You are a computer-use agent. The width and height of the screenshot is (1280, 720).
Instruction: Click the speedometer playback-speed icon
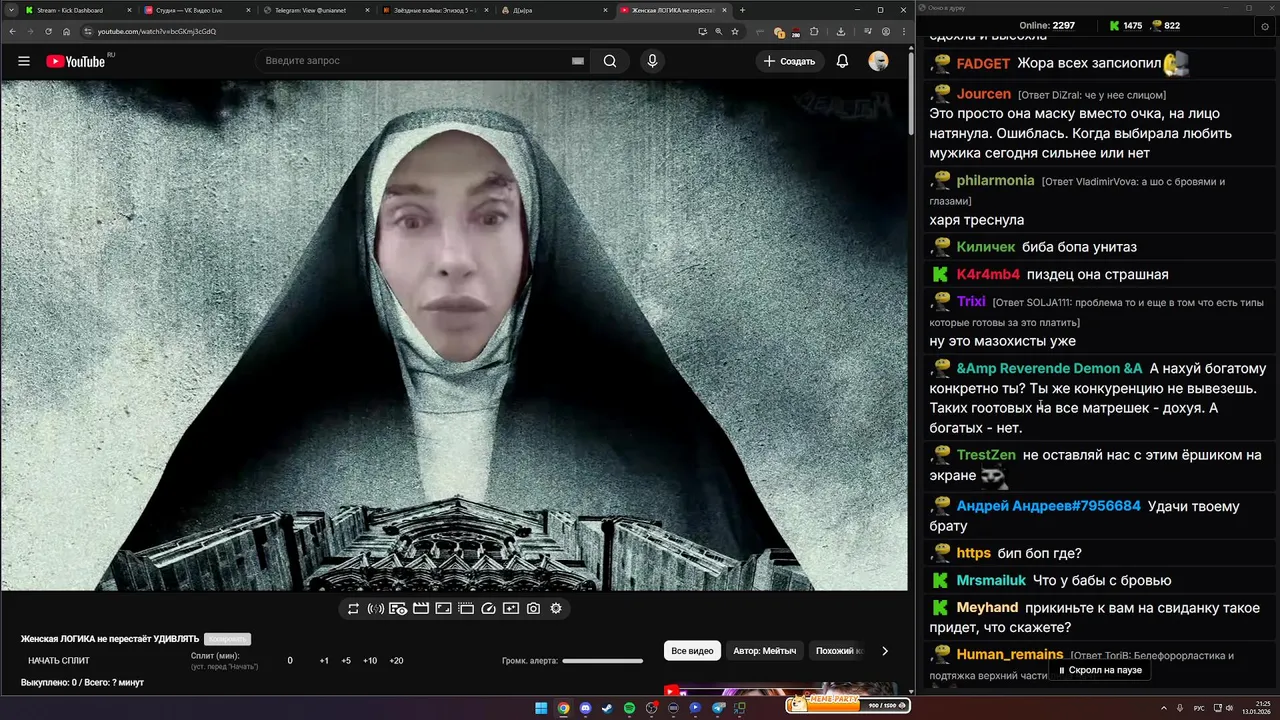489,608
